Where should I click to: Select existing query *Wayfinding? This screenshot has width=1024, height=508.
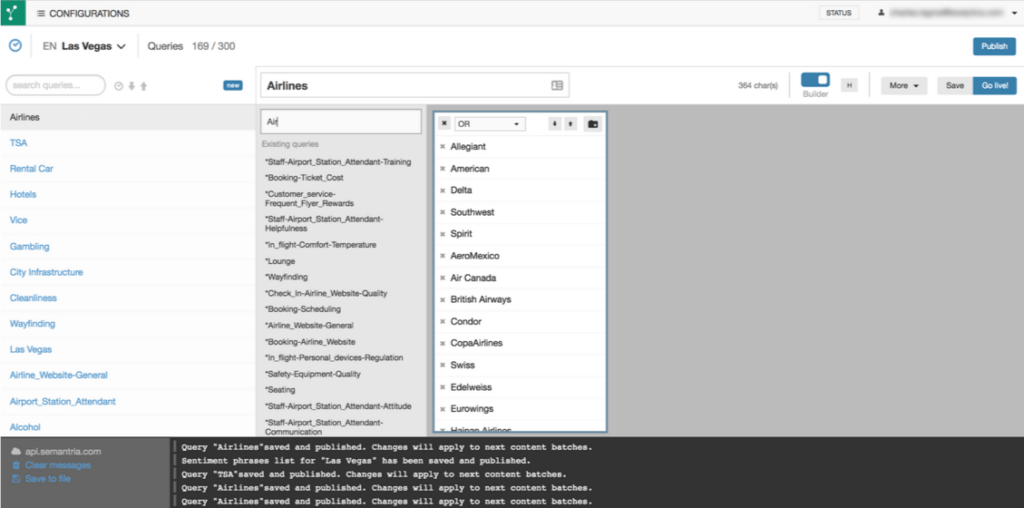tap(286, 277)
